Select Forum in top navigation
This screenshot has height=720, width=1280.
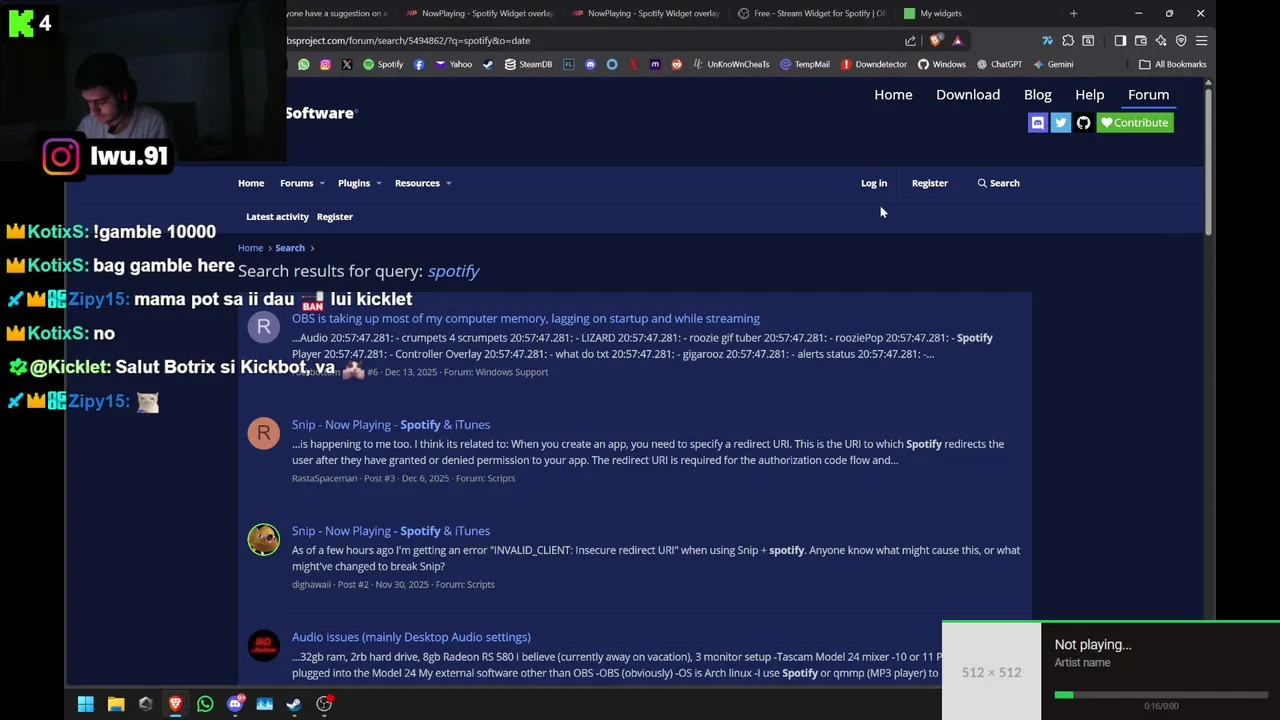click(1148, 95)
